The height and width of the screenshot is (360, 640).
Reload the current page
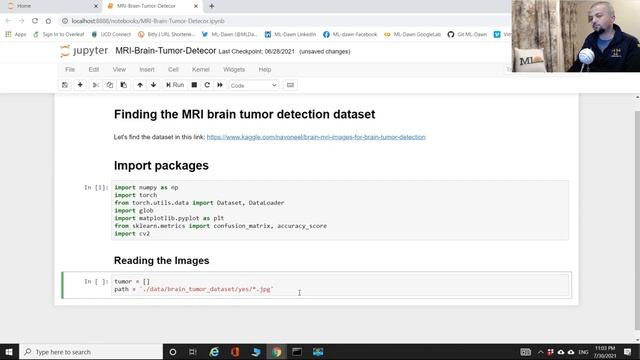tap(35, 21)
